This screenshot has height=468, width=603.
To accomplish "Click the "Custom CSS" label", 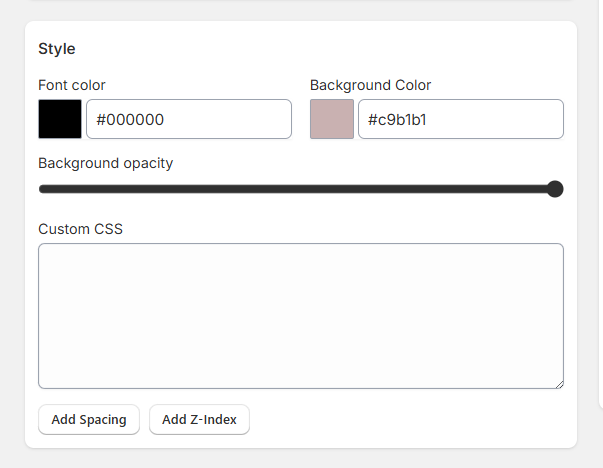I will pyautogui.click(x=81, y=229).
